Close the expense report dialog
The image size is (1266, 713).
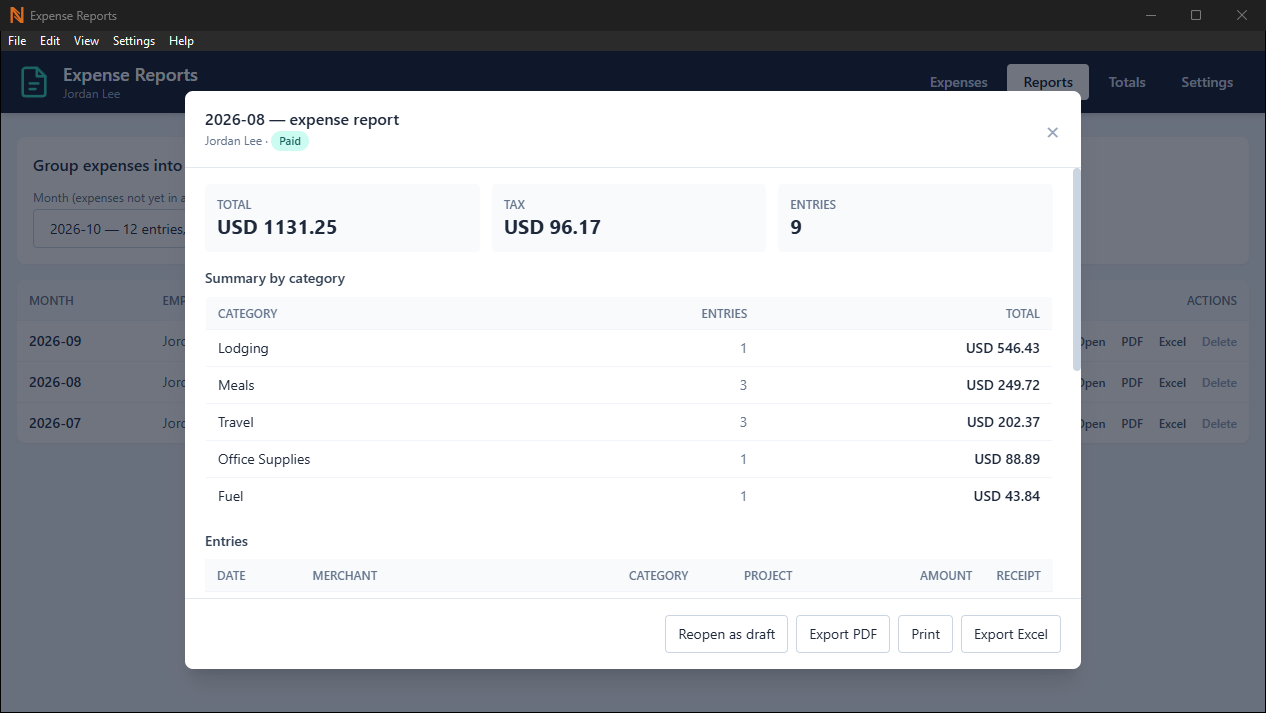[1052, 132]
